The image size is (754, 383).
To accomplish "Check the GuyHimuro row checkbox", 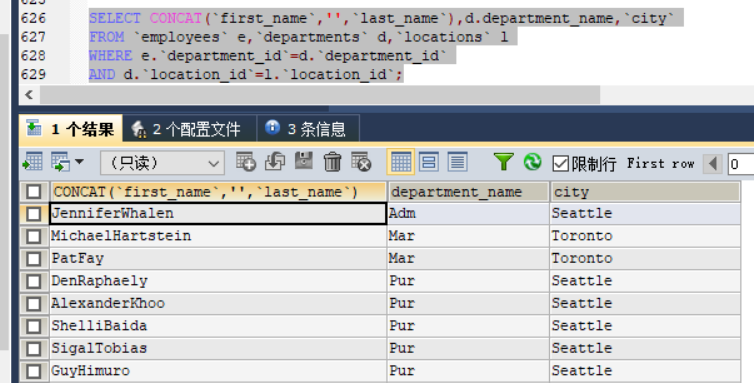I will [34, 371].
